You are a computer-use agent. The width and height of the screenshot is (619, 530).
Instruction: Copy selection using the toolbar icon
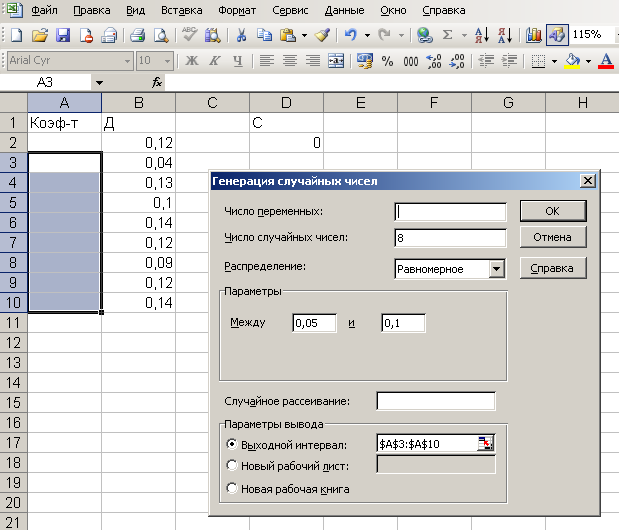[x=264, y=35]
